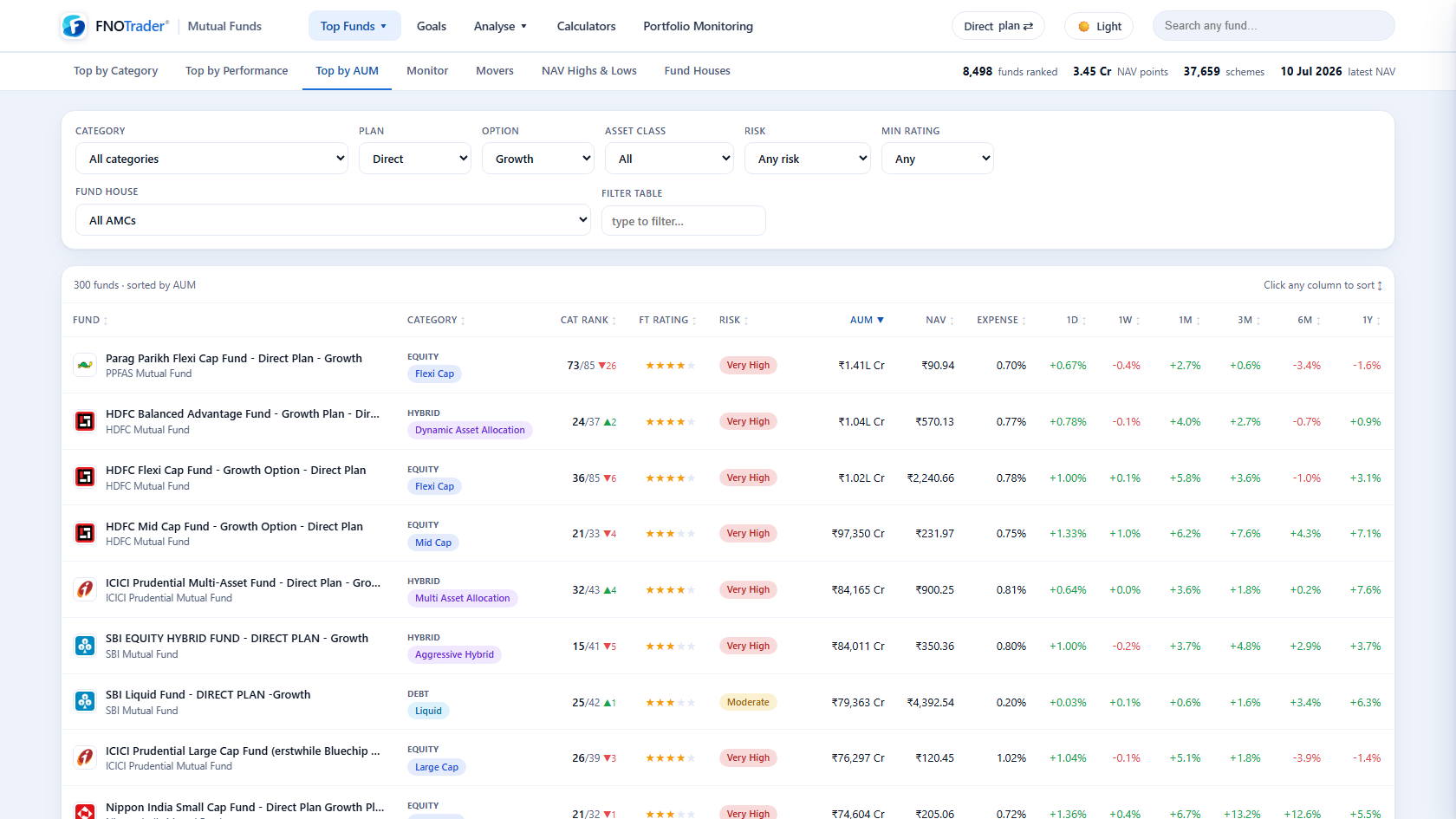Viewport: 1456px width, 819px height.
Task: Sort by AUM using the AUM column header
Action: click(x=867, y=320)
